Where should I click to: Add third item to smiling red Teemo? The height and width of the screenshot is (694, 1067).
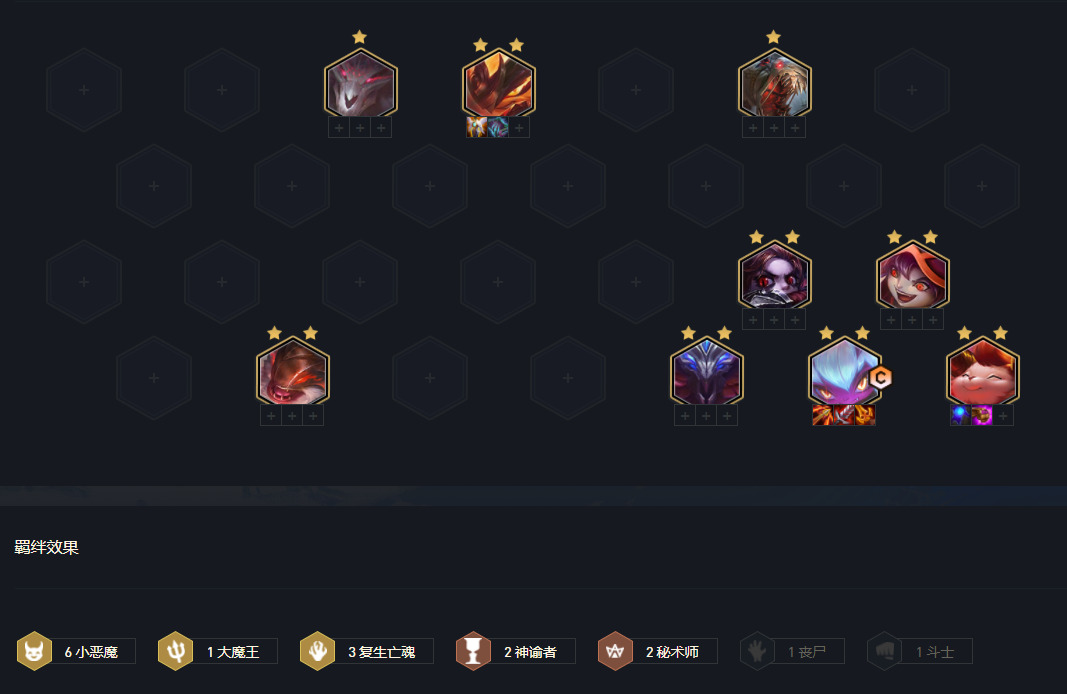pyautogui.click(x=1003, y=415)
